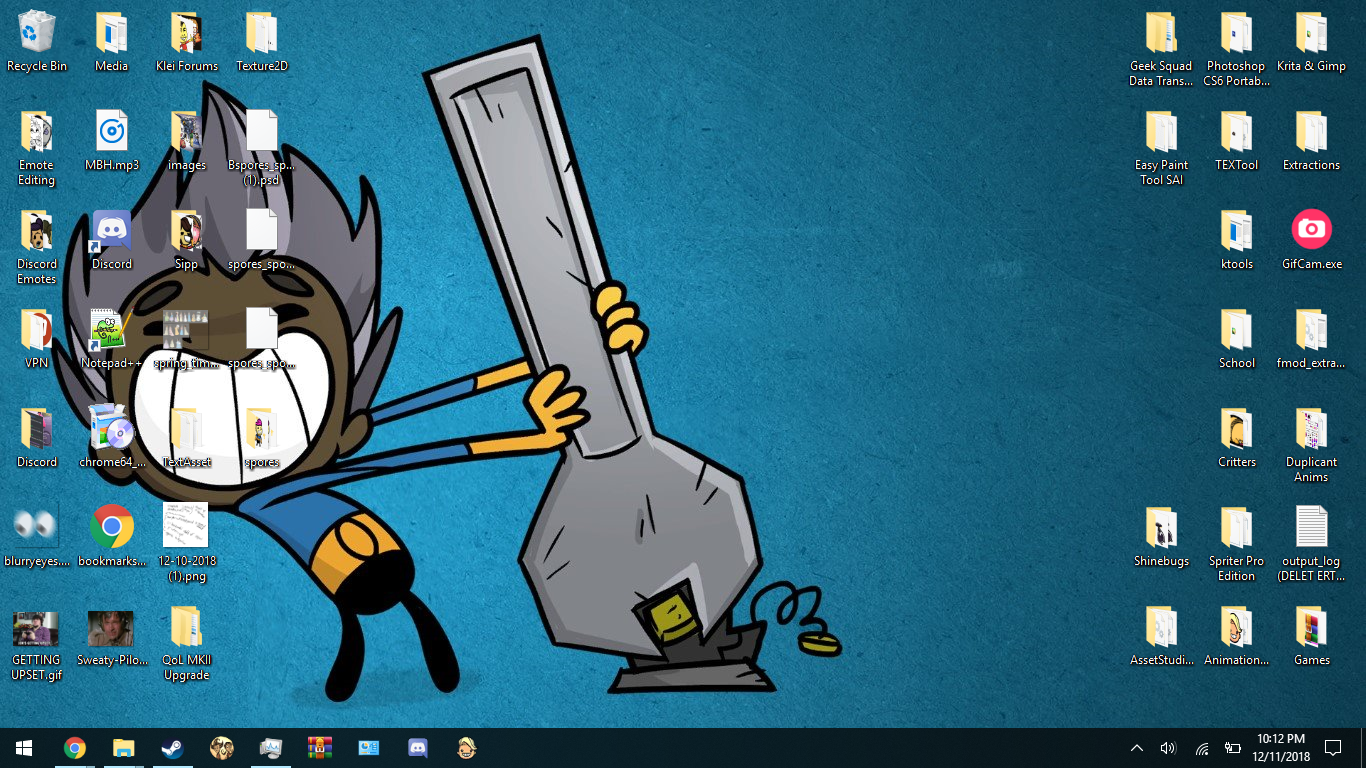The image size is (1366, 768).
Task: Open the fmod_extra... folder
Action: point(1311,339)
